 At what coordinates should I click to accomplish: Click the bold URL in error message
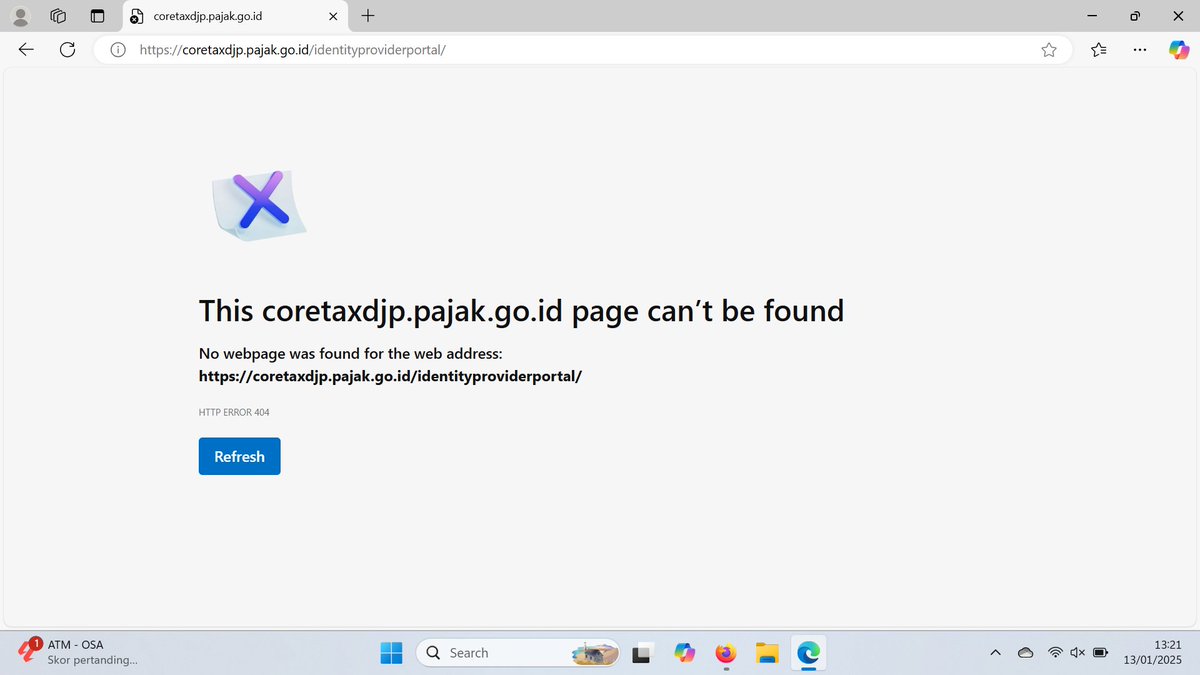point(390,376)
